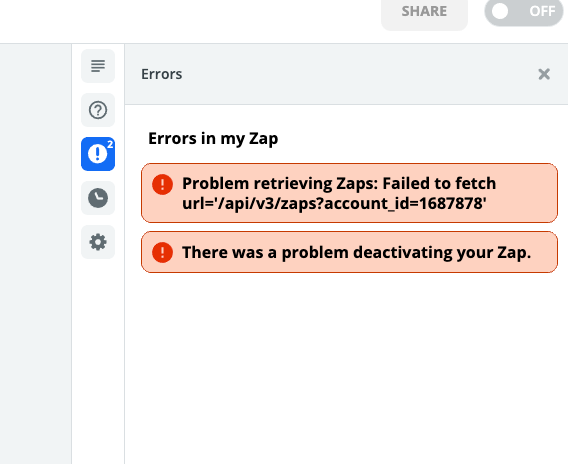This screenshot has height=464, width=568.
Task: Select the 'problem deactivating your Zap' error
Action: 349,252
